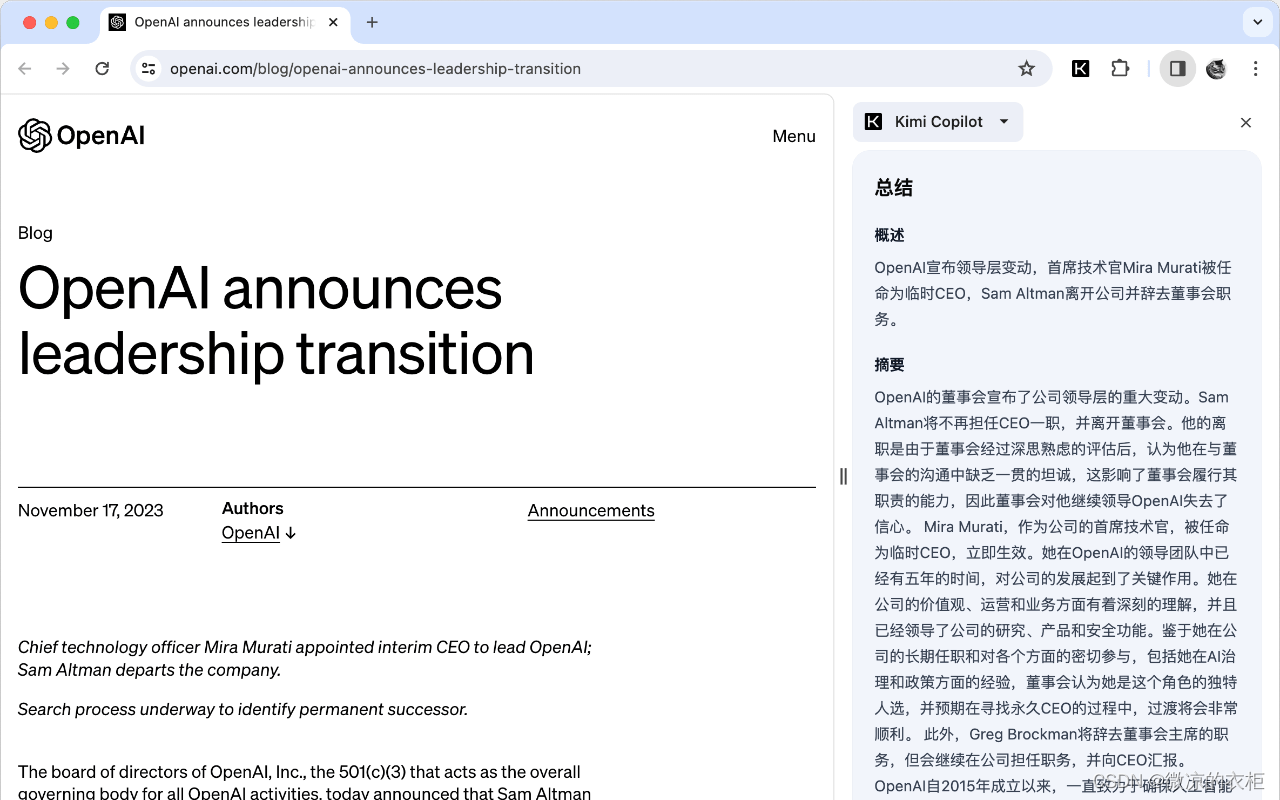The image size is (1280, 800).
Task: Click the November 17, 2023 date text
Action: [x=91, y=510]
